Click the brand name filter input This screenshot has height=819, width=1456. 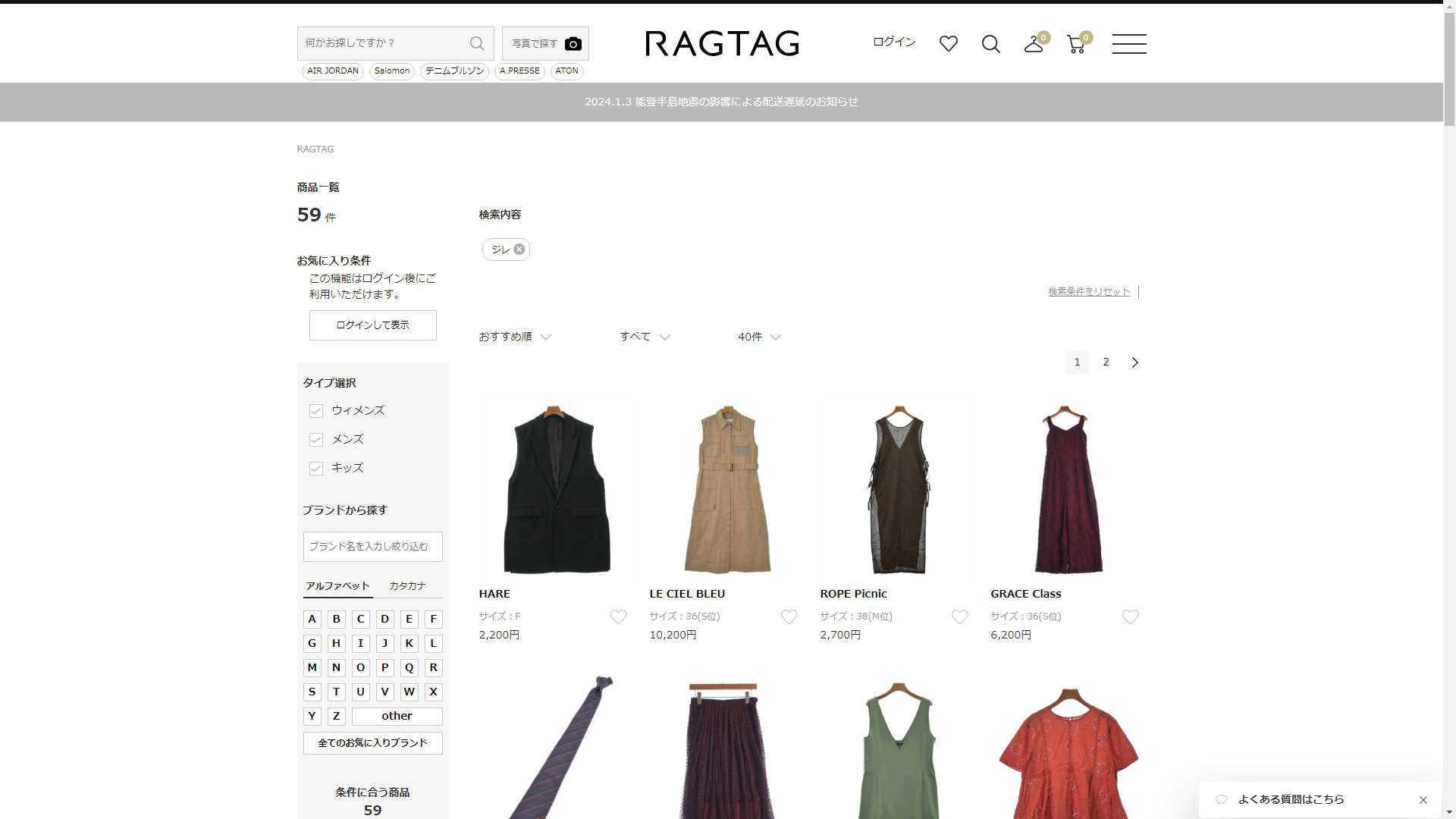[372, 547]
